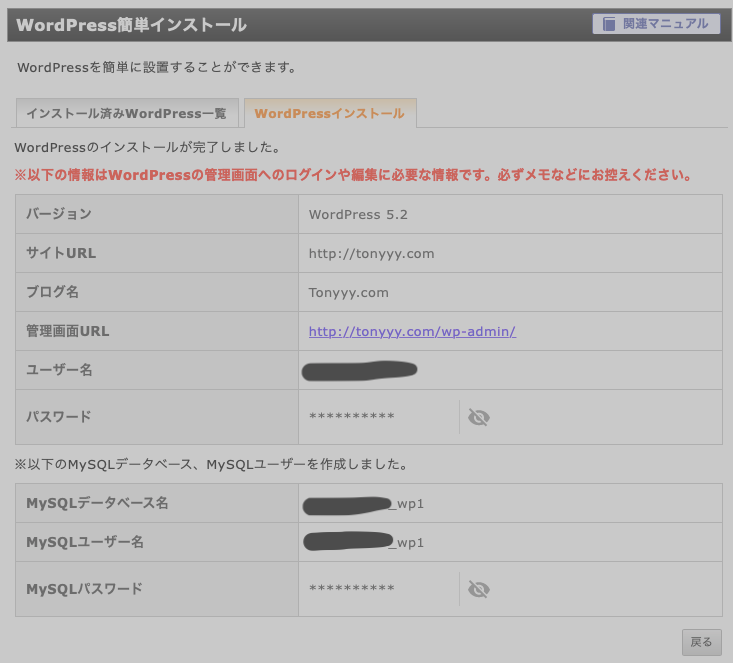Click the MySQLデータベース名 label

[x=97, y=503]
